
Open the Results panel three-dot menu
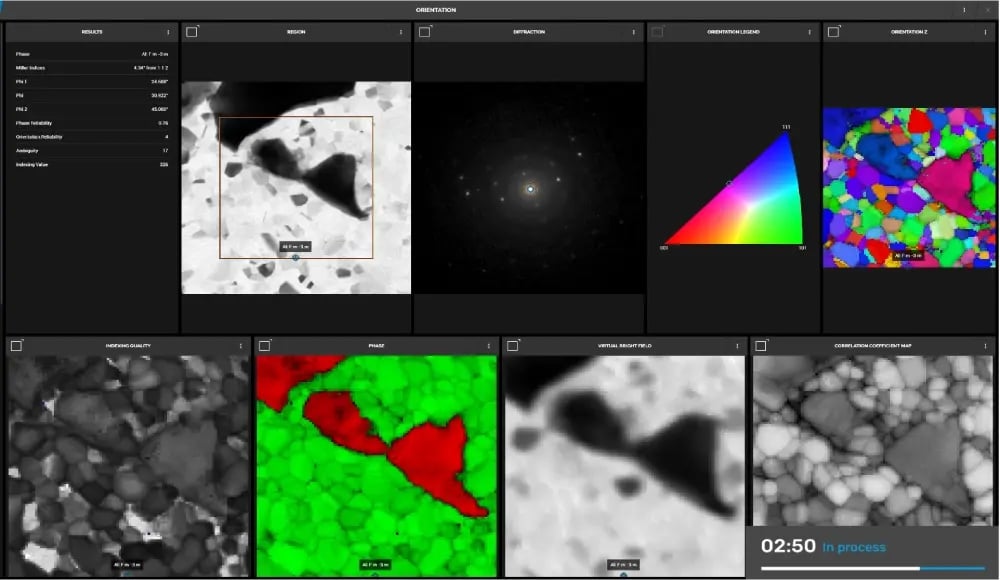click(168, 32)
